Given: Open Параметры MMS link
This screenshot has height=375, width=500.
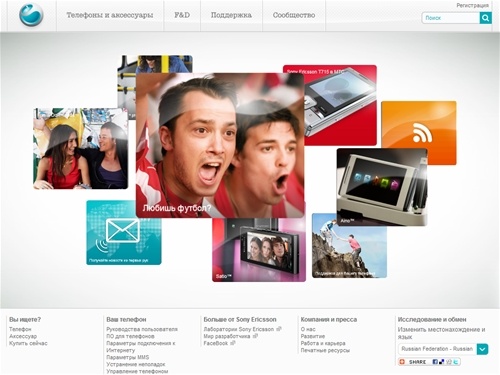Looking at the screenshot, I should click(x=127, y=357).
